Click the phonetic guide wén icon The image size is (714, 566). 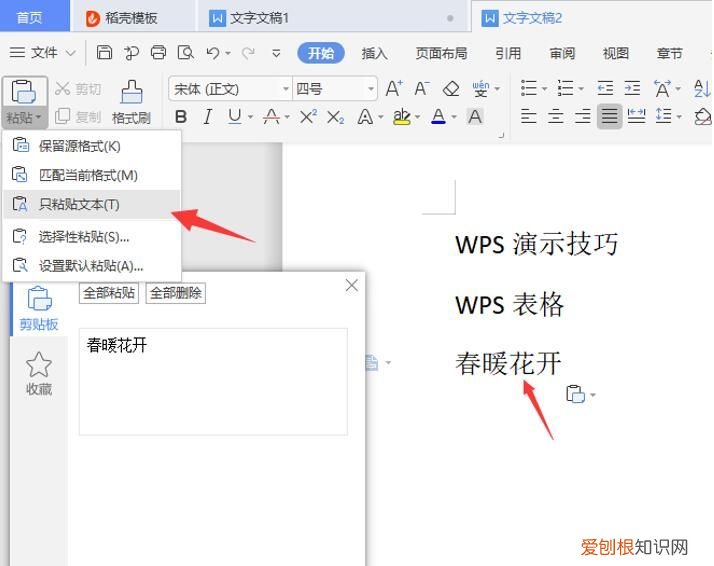(481, 88)
